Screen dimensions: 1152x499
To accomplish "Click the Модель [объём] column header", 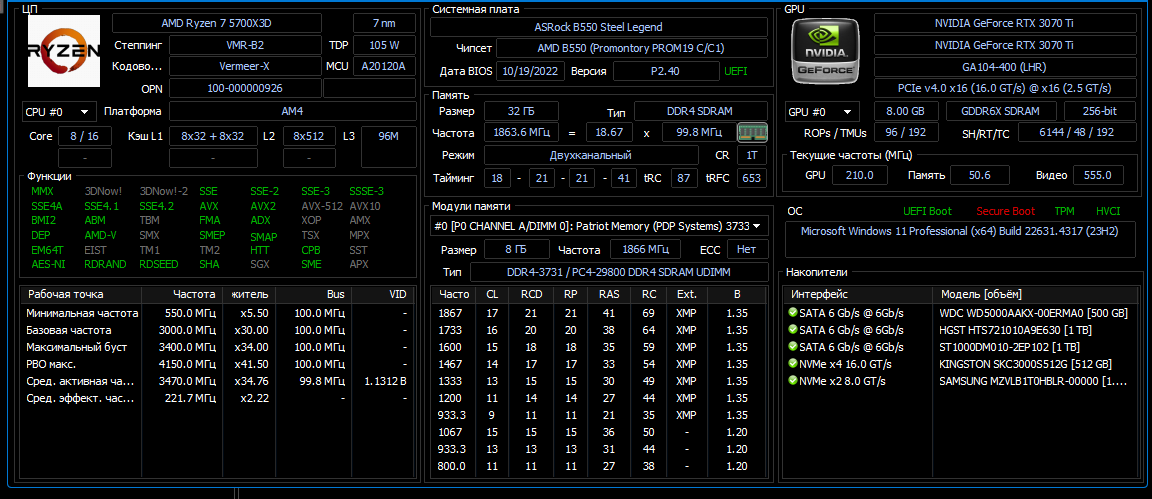I will tap(1034, 295).
